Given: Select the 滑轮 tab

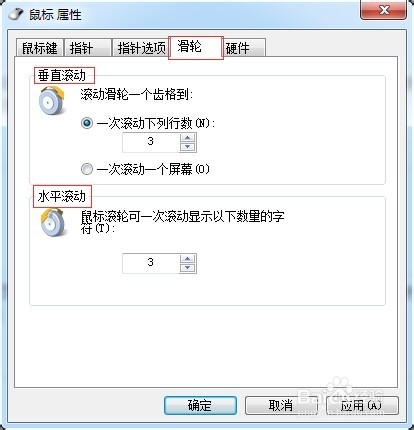Looking at the screenshot, I should [x=196, y=47].
